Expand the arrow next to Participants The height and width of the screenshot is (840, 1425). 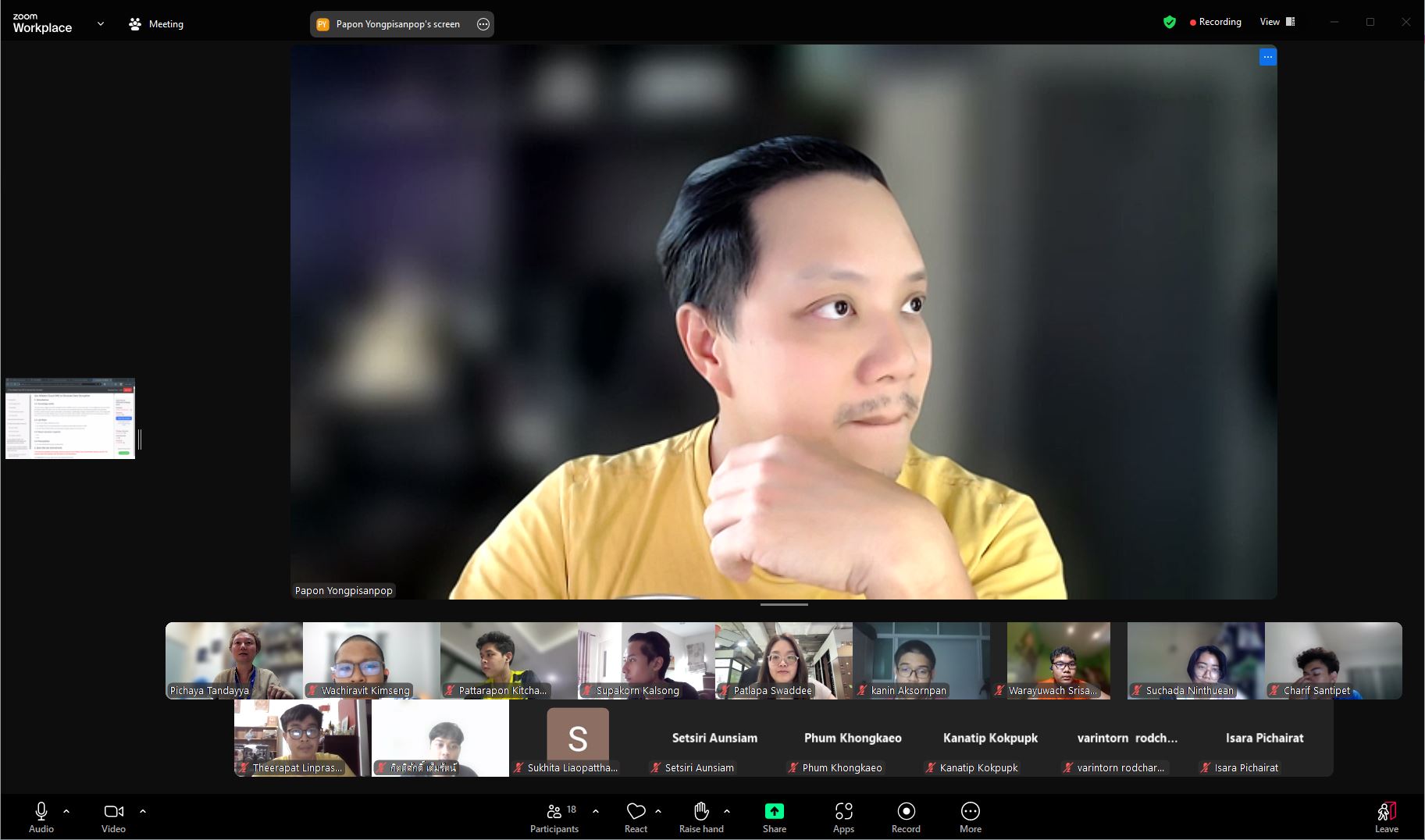click(596, 811)
